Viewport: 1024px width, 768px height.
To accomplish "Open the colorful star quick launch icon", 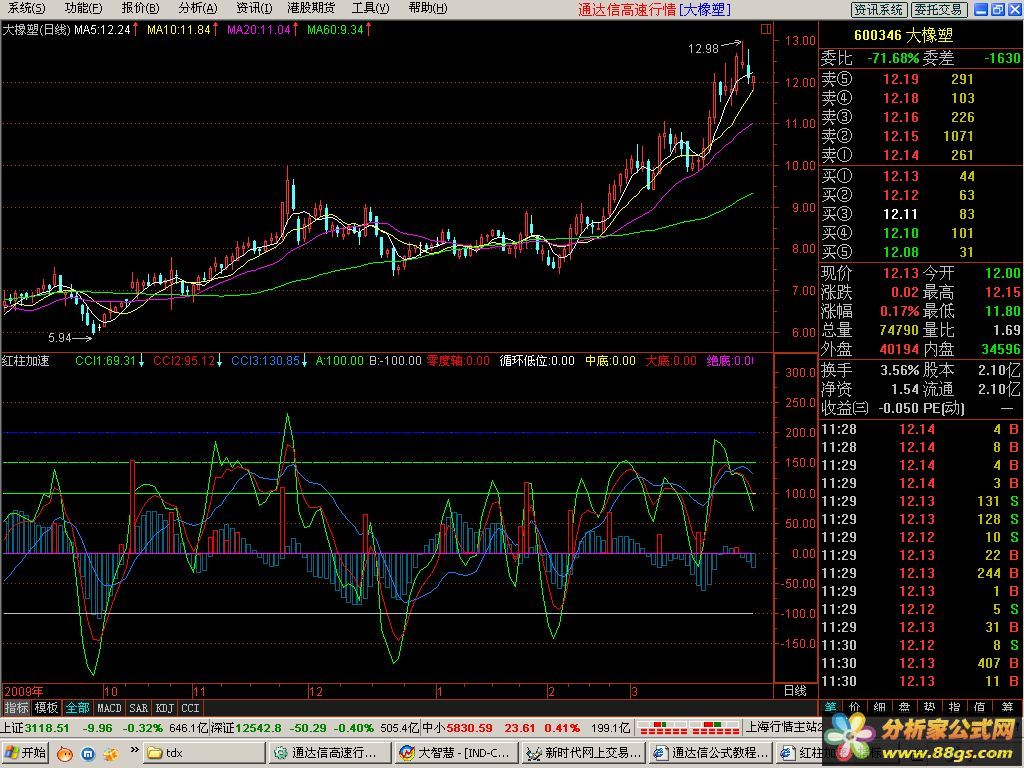I will click(x=110, y=754).
